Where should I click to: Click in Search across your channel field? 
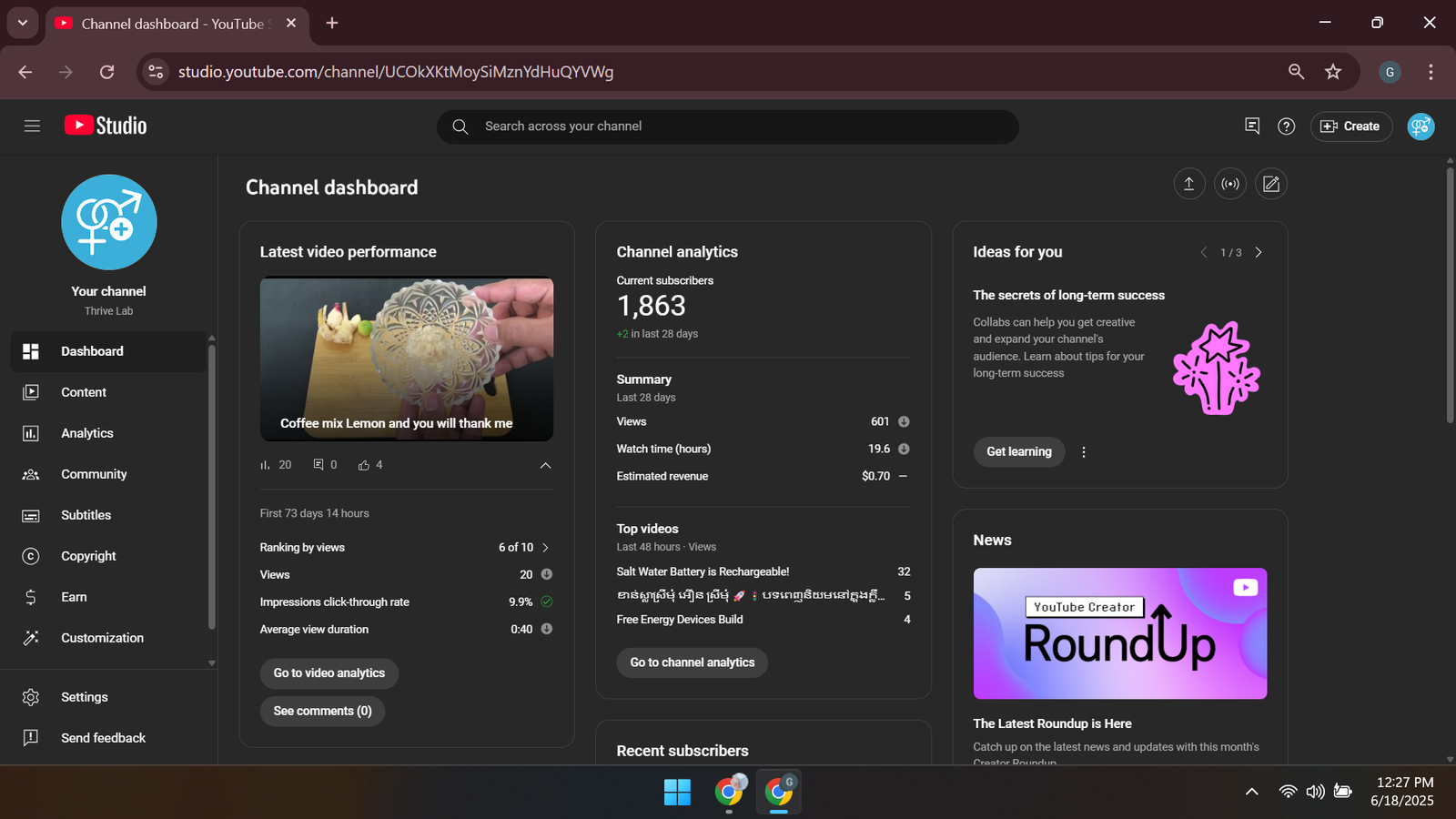728,126
